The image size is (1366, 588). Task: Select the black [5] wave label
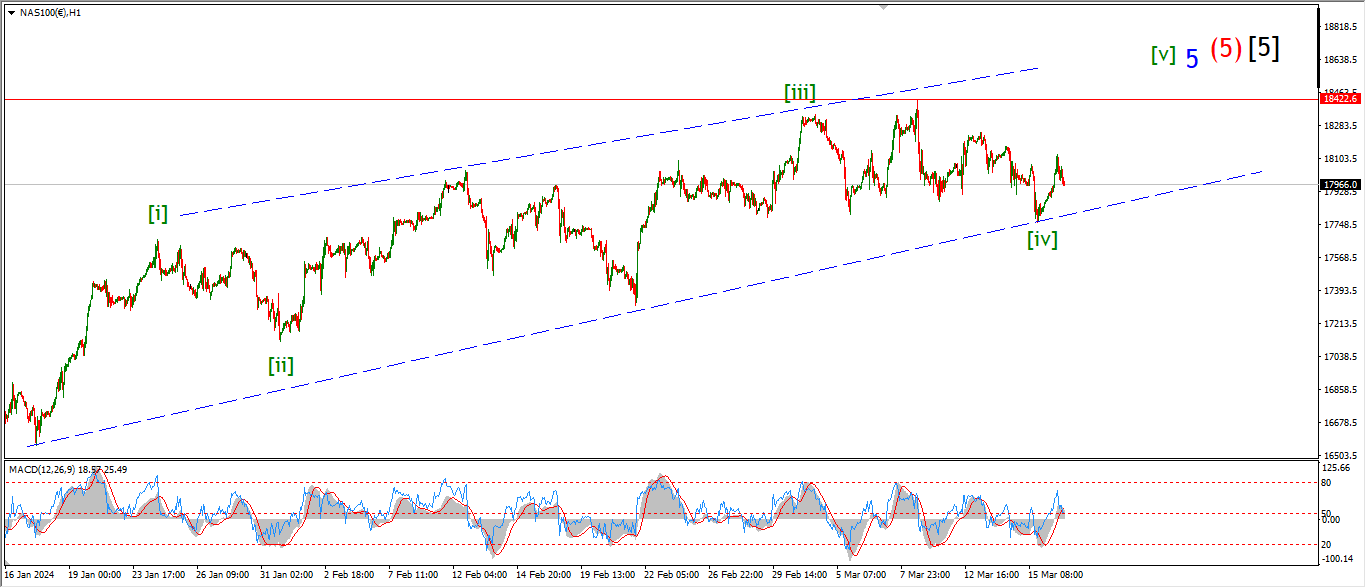pos(1264,48)
